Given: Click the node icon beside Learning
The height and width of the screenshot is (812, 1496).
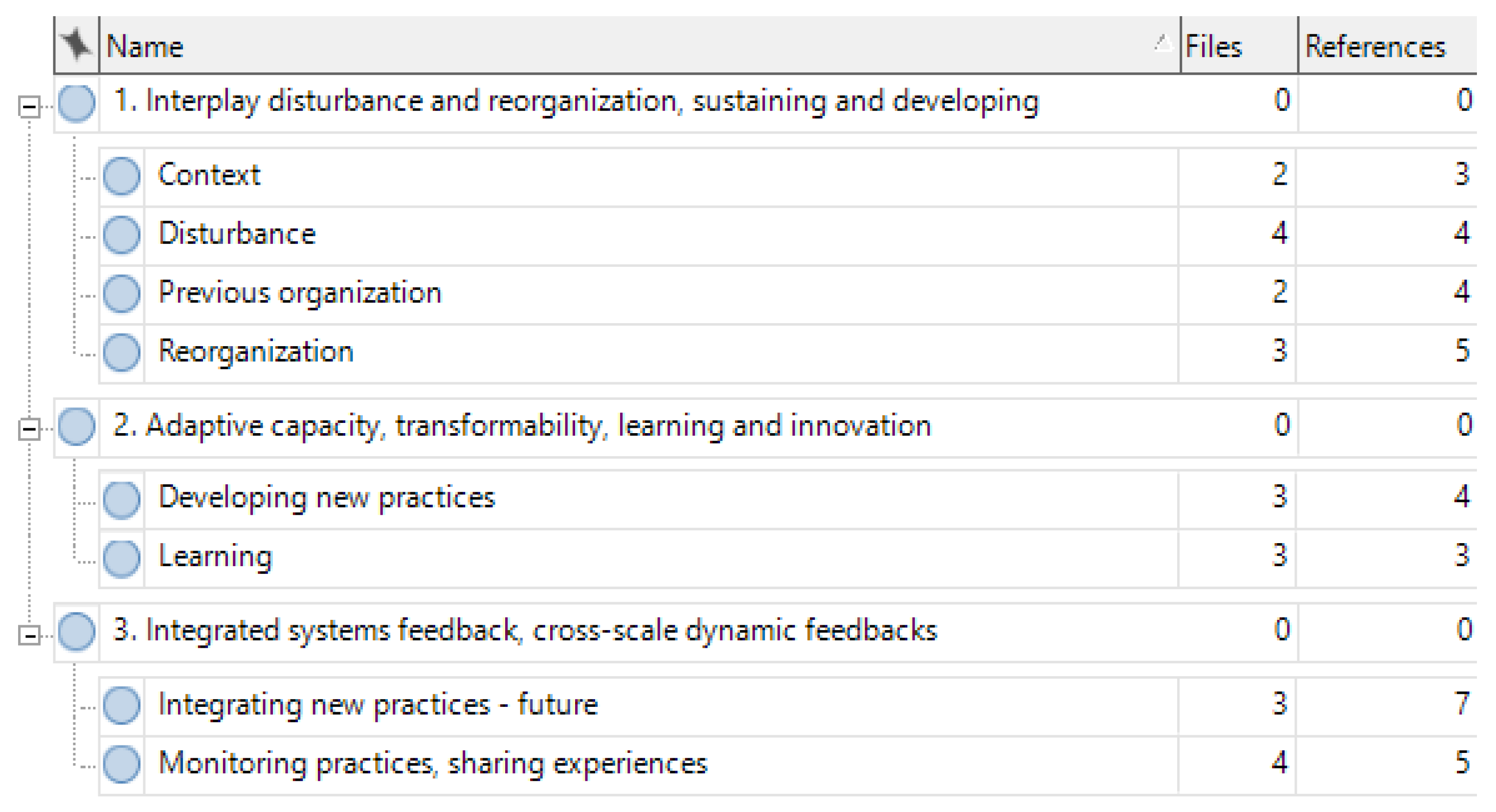Looking at the screenshot, I should coord(121,558).
